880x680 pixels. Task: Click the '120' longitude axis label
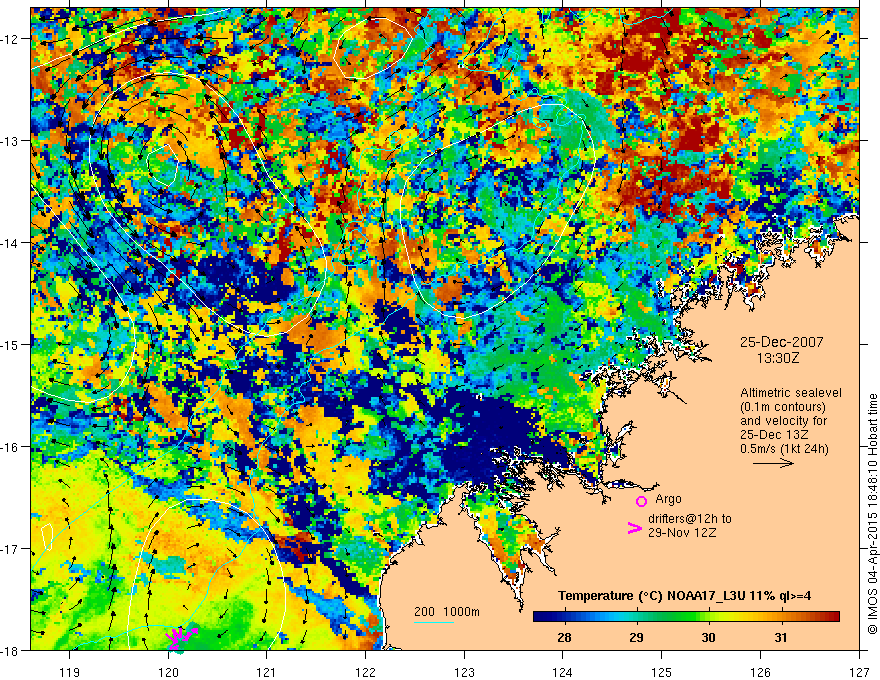(168, 672)
